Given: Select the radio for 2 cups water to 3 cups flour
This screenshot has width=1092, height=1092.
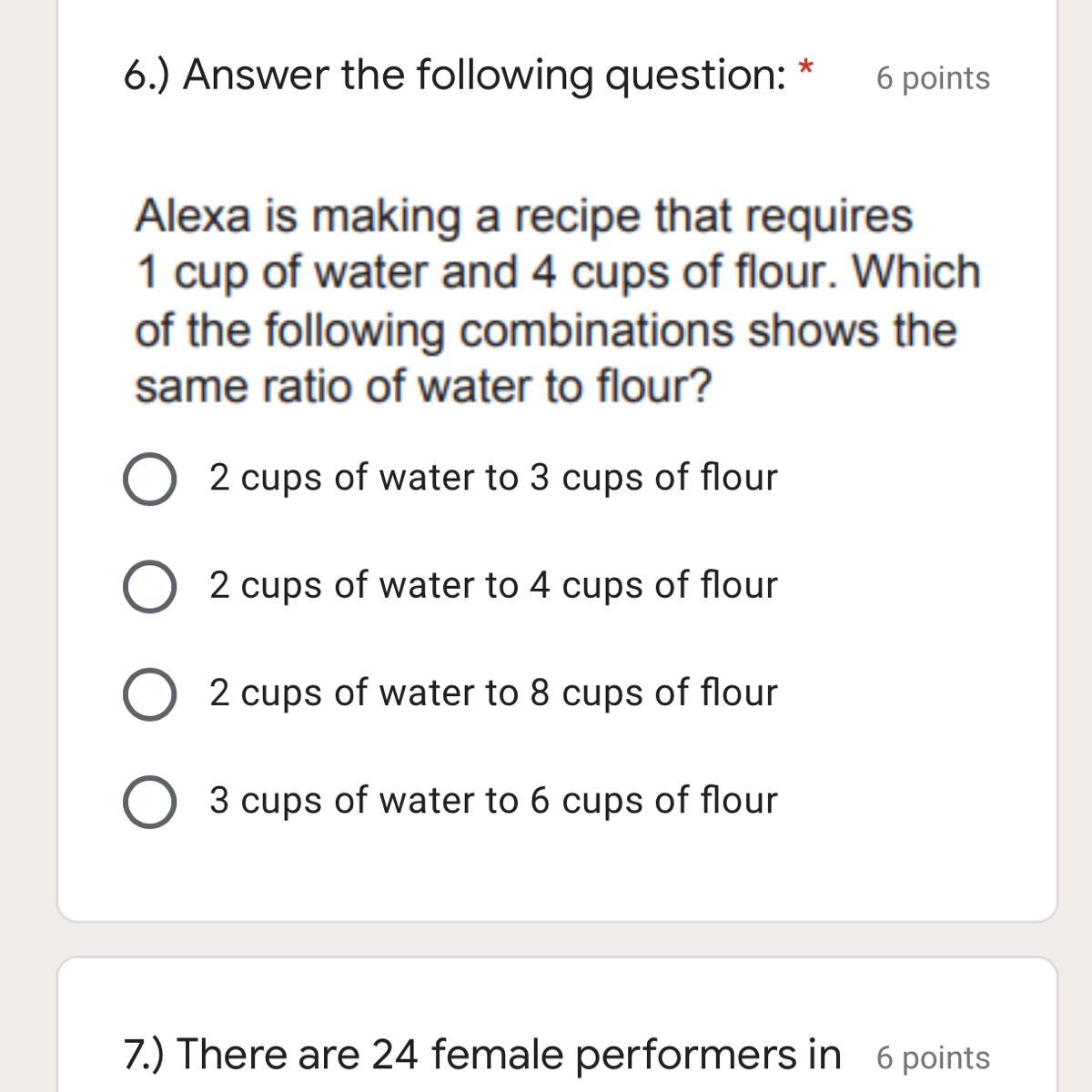Looking at the screenshot, I should click(x=149, y=480).
